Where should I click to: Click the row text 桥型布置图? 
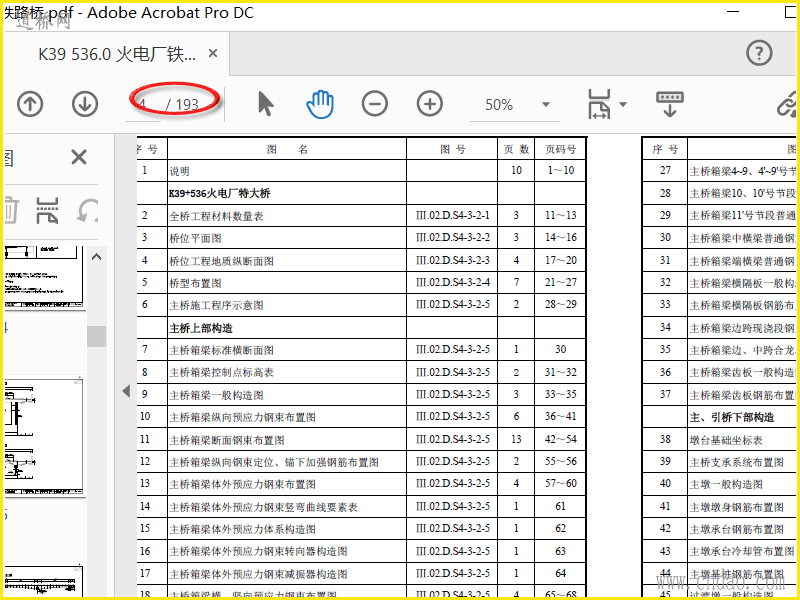pyautogui.click(x=195, y=283)
